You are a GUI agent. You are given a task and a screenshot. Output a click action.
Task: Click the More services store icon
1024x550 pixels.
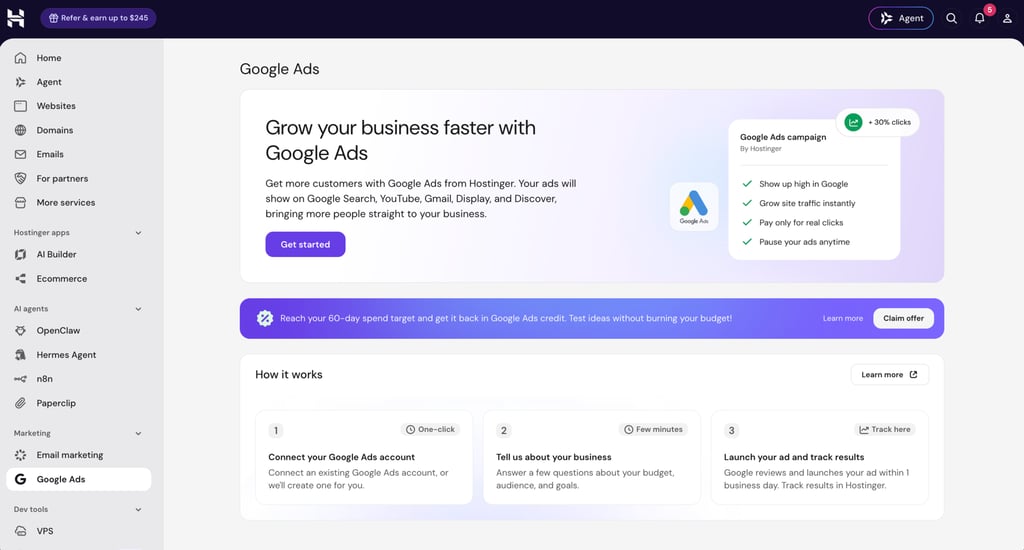pos(20,202)
